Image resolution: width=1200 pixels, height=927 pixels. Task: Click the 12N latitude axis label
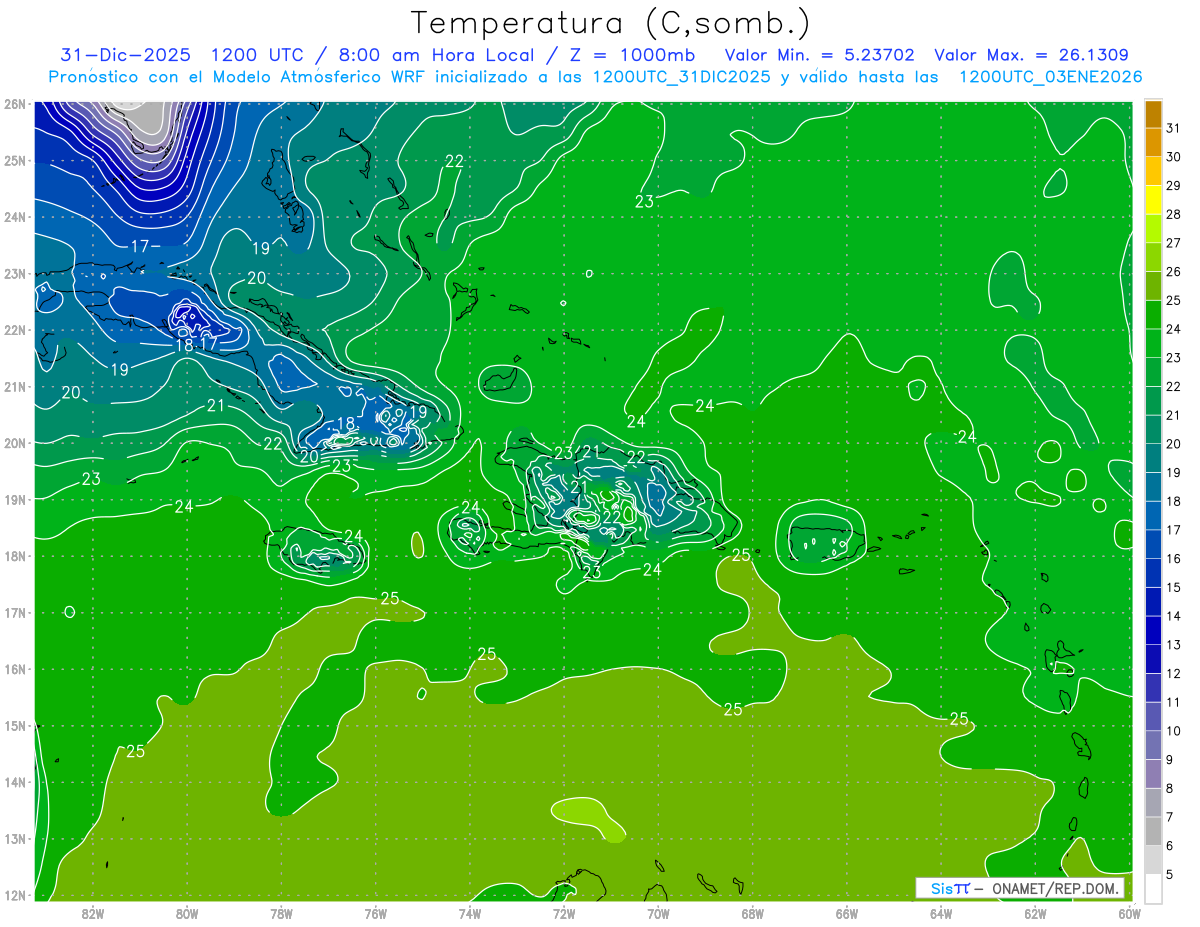point(14,895)
